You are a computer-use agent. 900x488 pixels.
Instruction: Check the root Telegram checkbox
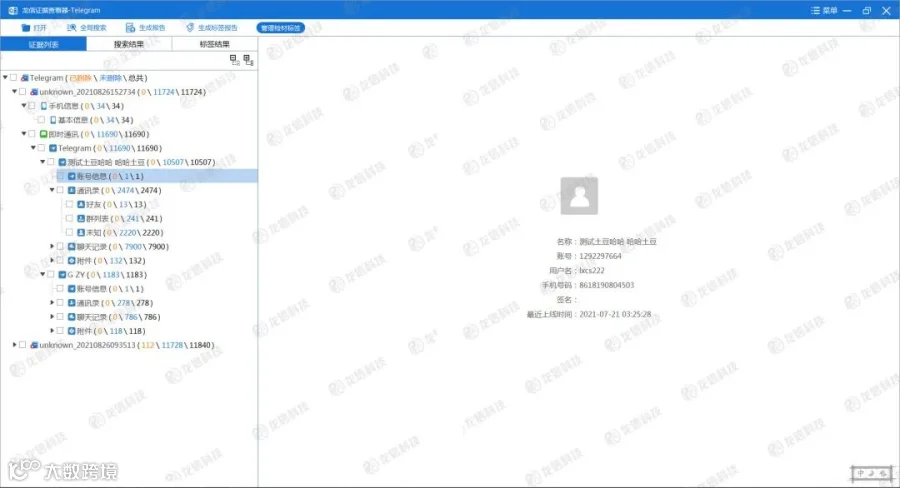pos(14,78)
